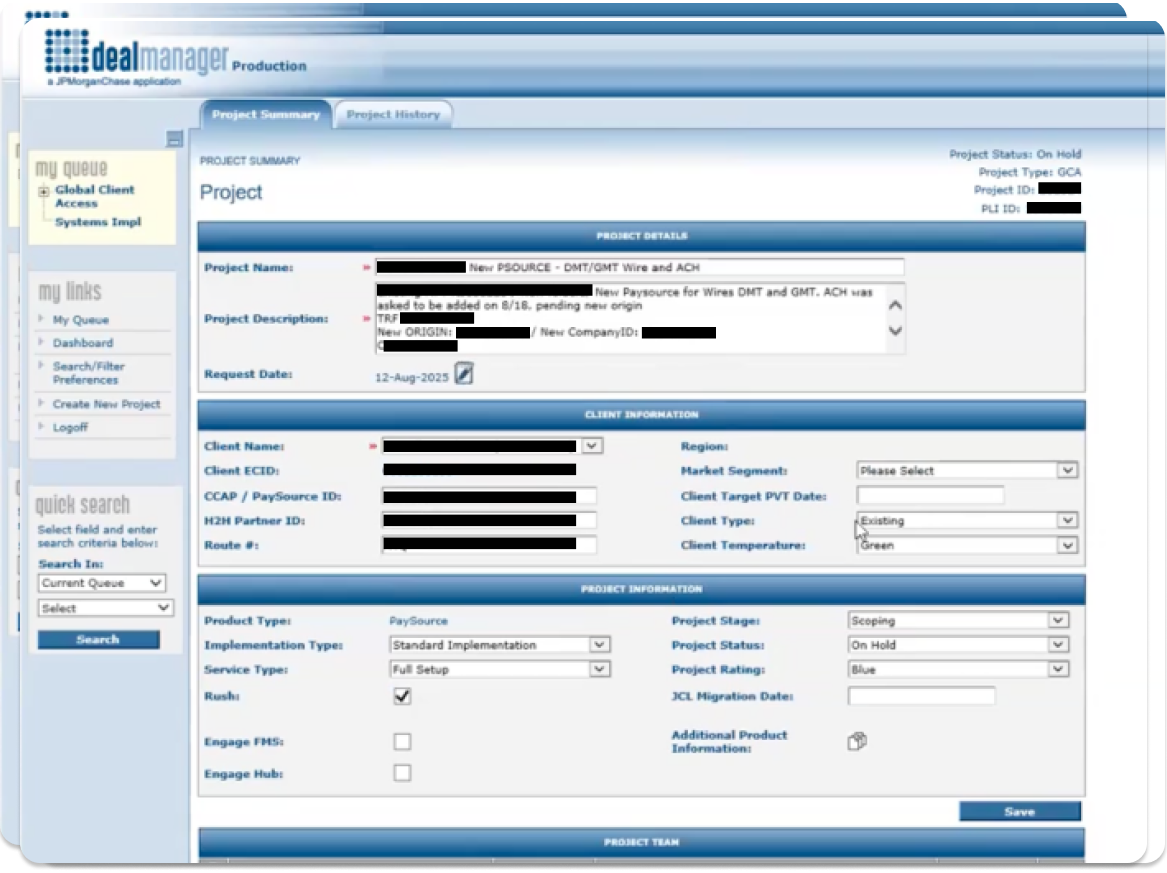Open the Market Segment dropdown
The height and width of the screenshot is (873, 1167).
(967, 470)
